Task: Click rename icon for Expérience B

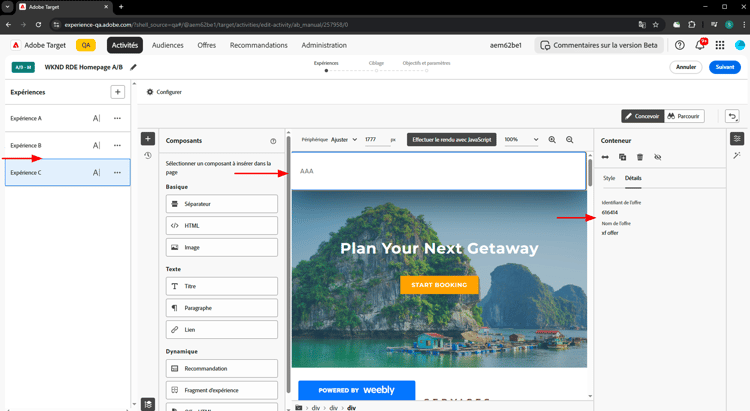Action: [x=97, y=145]
